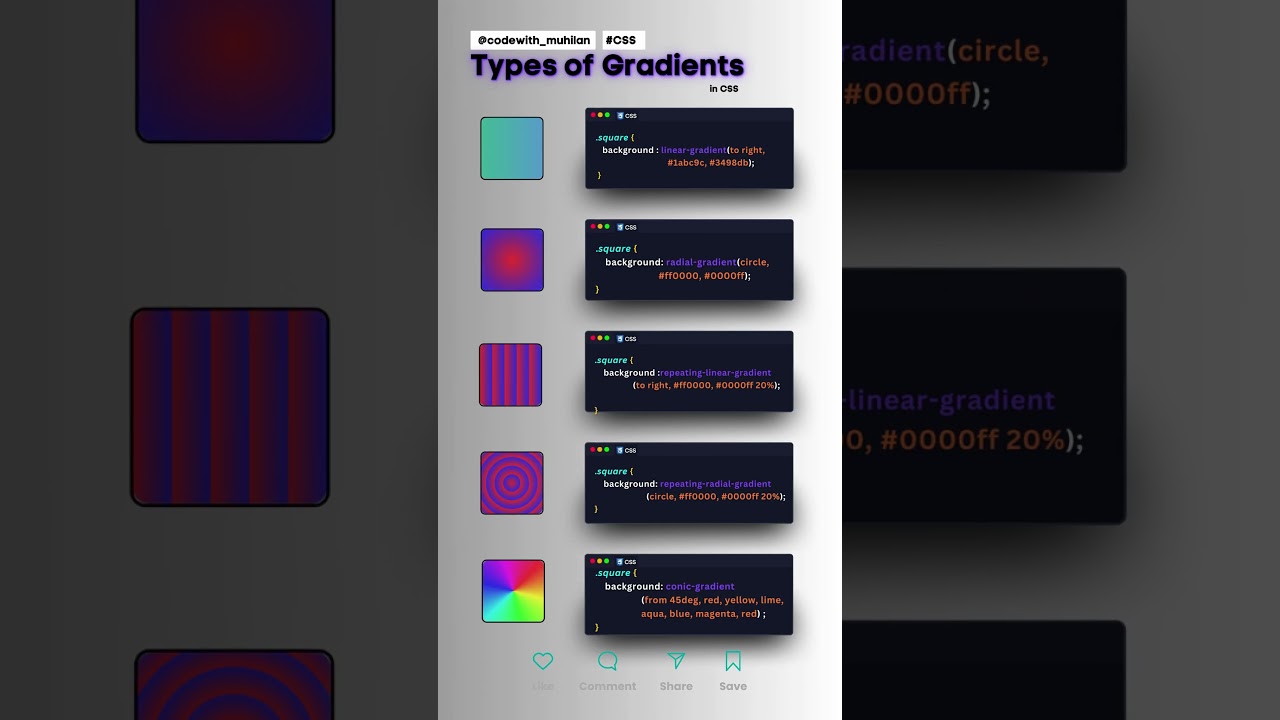
Task: Click the repeating-linear-gradient code text
Action: click(716, 373)
